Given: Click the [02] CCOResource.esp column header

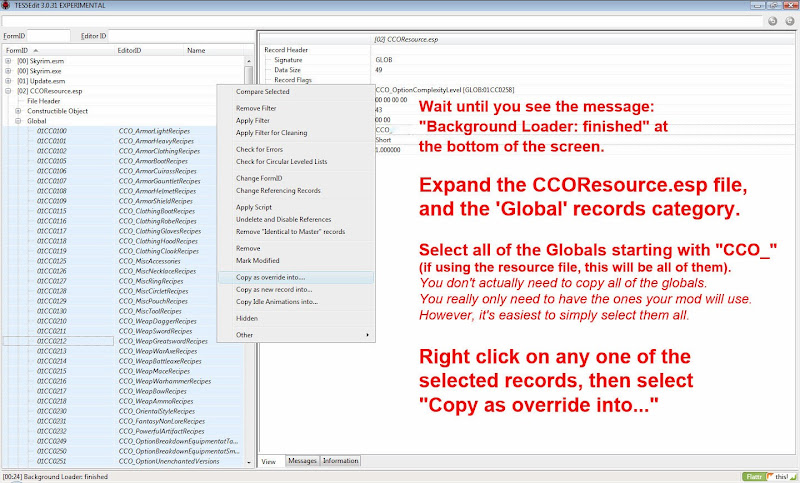Looking at the screenshot, I should click(x=406, y=39).
